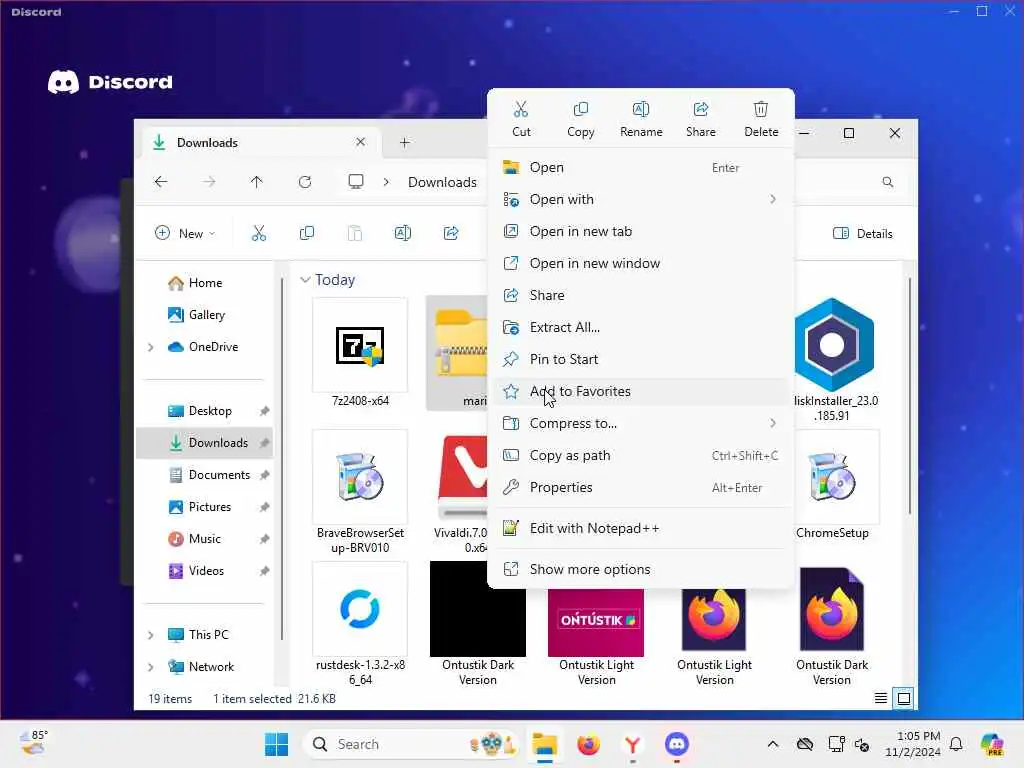Viewport: 1024px width, 768px height.
Task: Choose Open in new window
Action: [641, 263]
